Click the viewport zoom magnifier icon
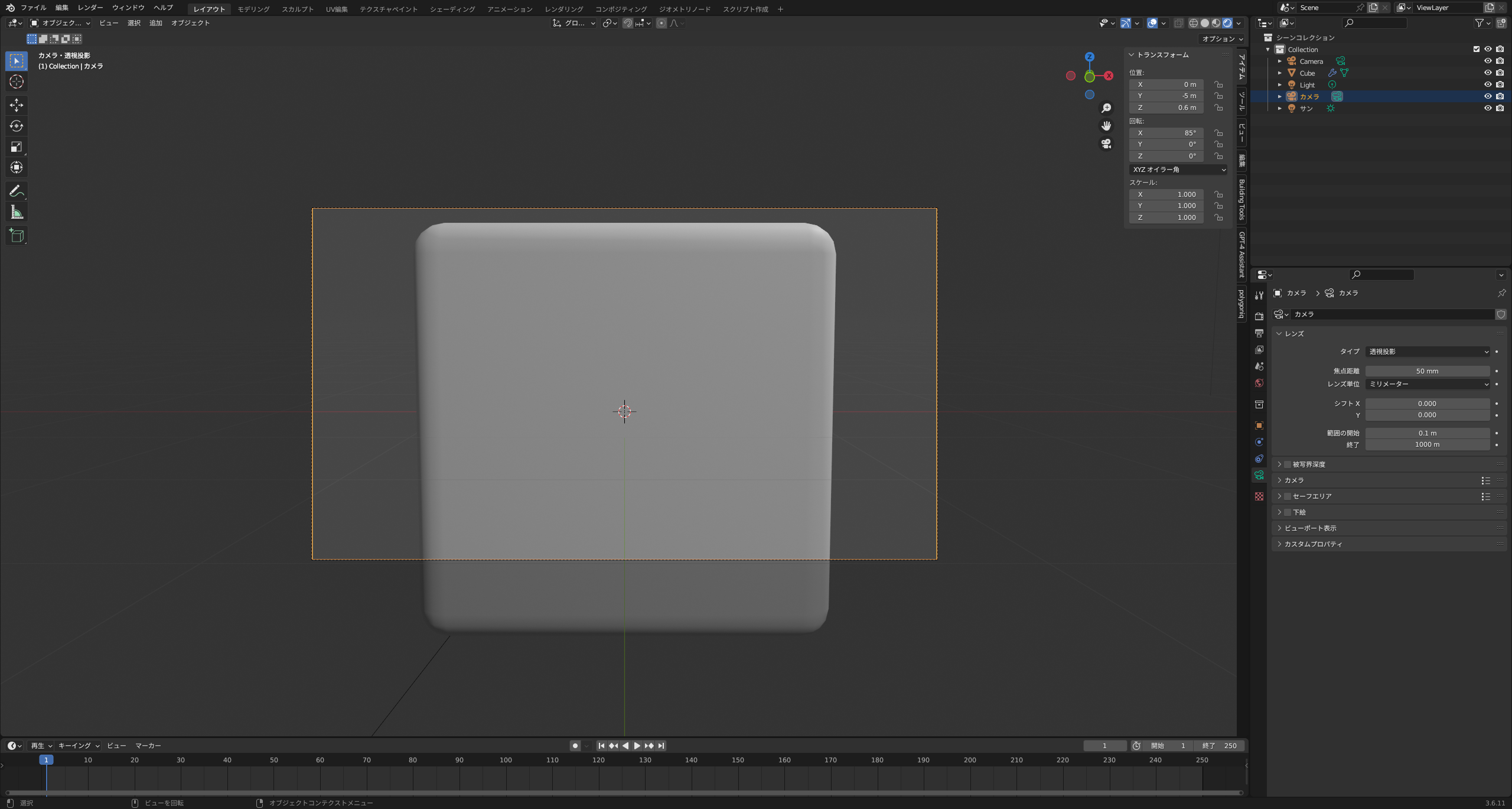The image size is (1512, 809). pos(1106,108)
